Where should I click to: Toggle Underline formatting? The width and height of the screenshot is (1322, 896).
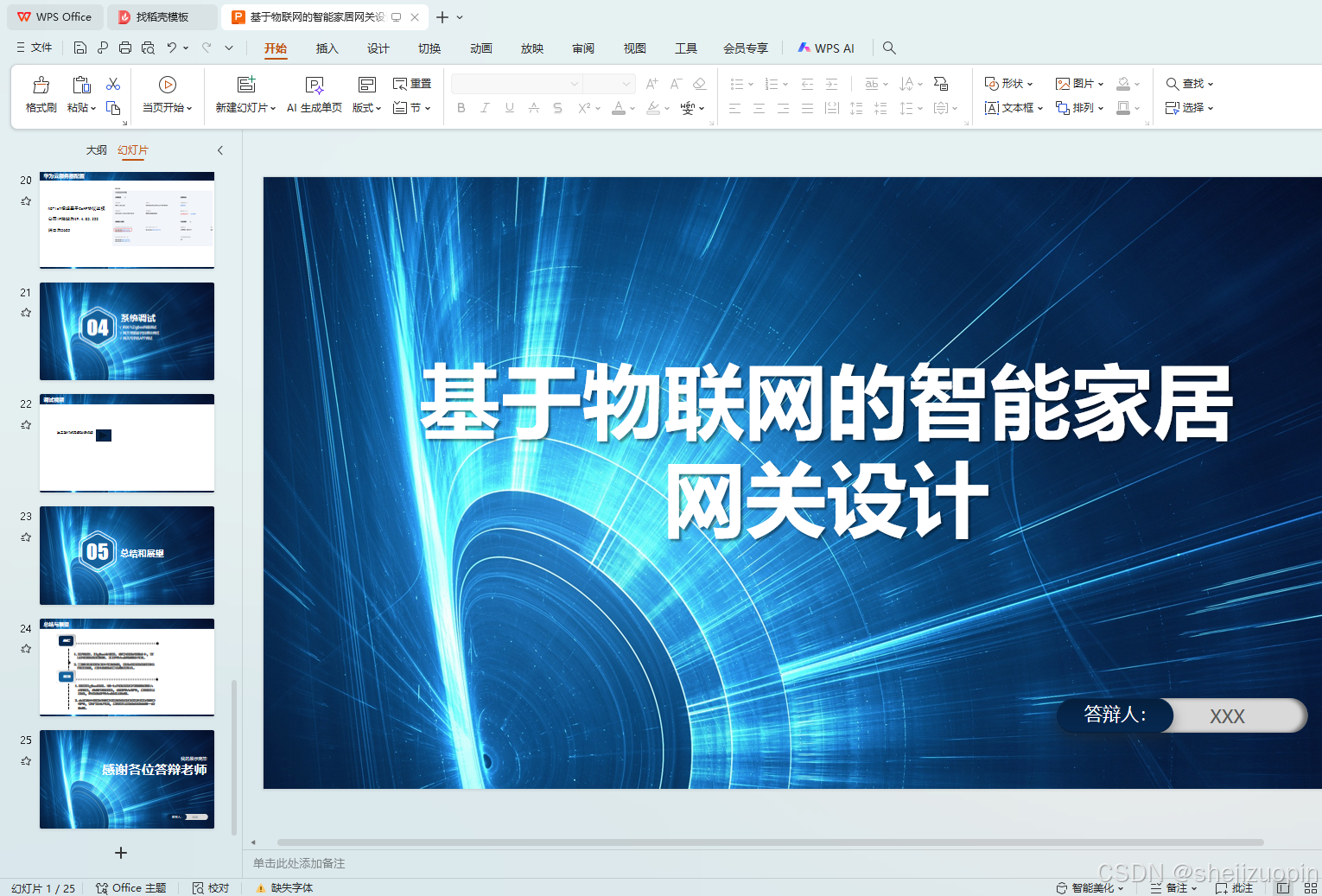point(509,108)
